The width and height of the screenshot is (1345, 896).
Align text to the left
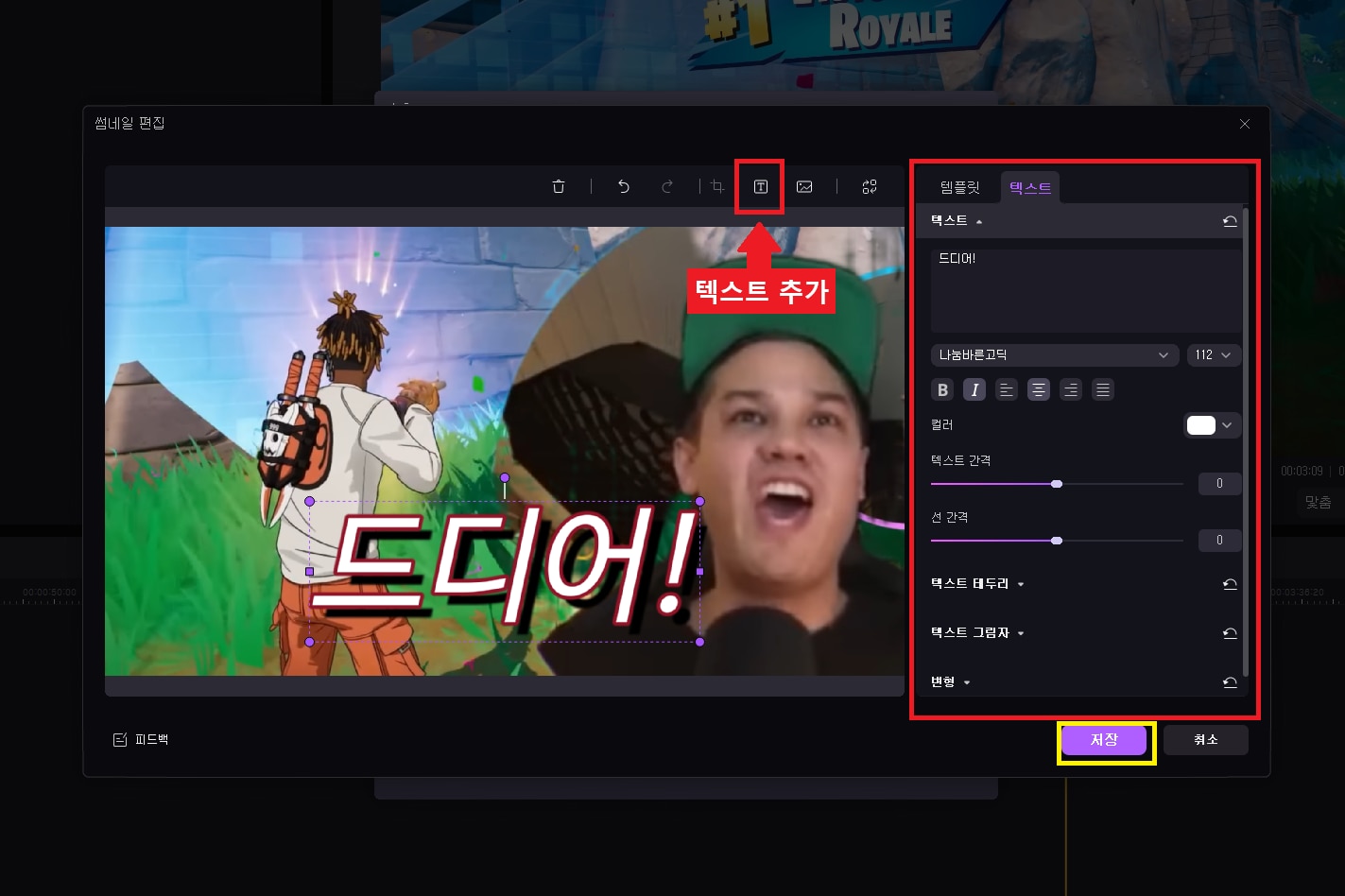tap(1007, 389)
